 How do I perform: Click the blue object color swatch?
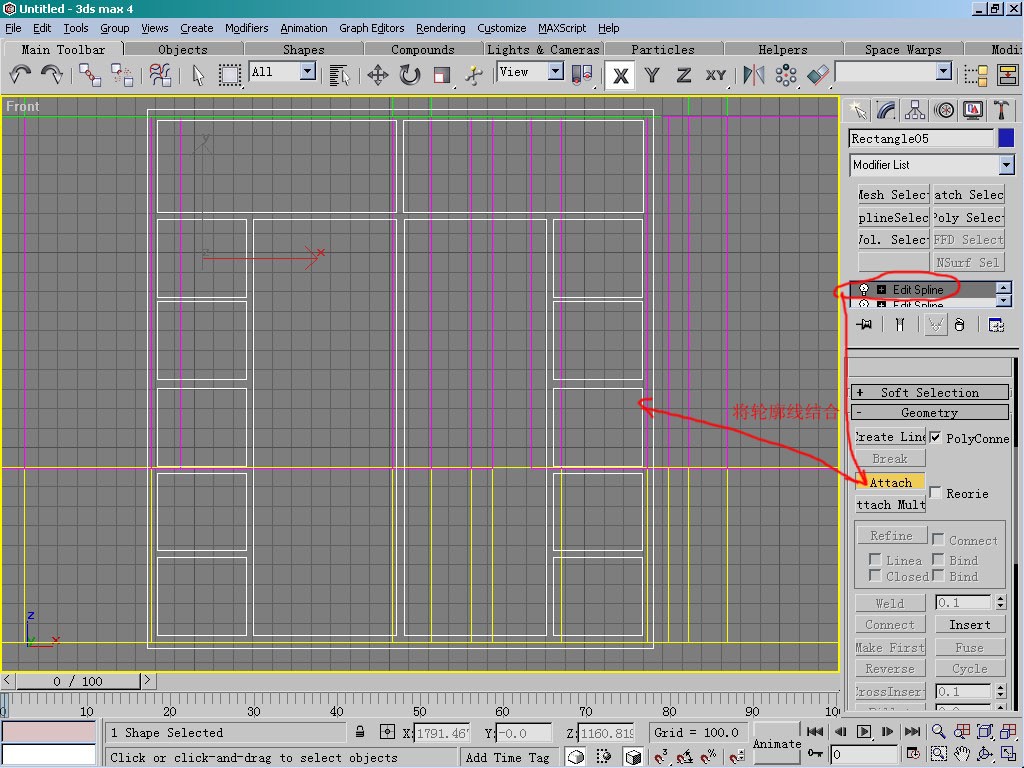point(1006,138)
